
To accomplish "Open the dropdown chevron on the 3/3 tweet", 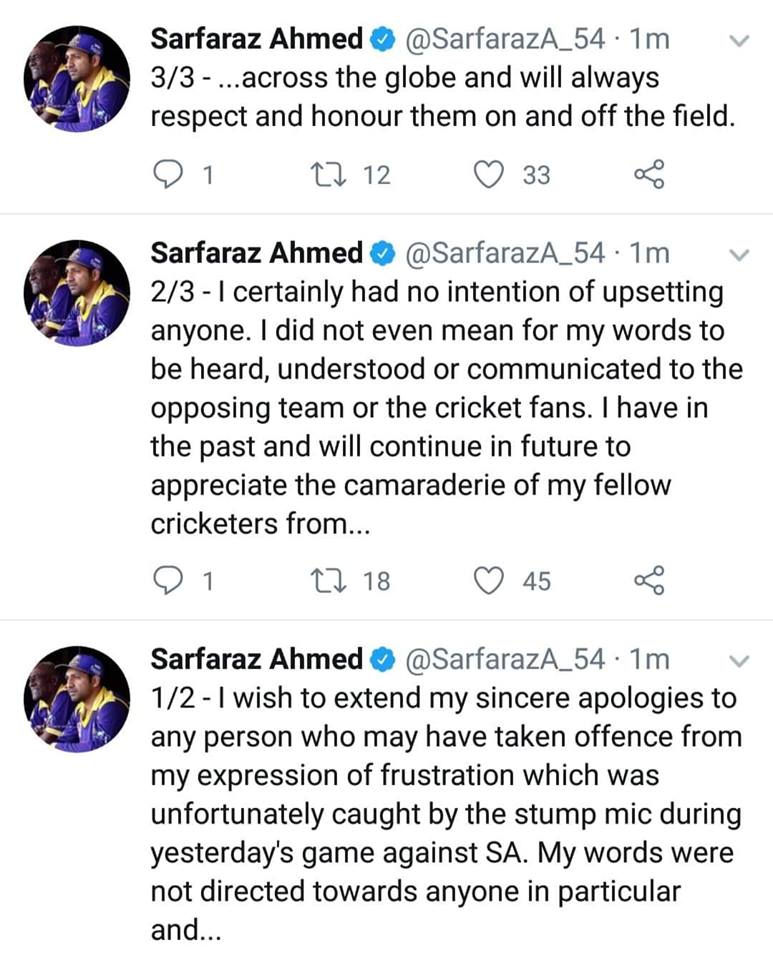I will [x=738, y=40].
